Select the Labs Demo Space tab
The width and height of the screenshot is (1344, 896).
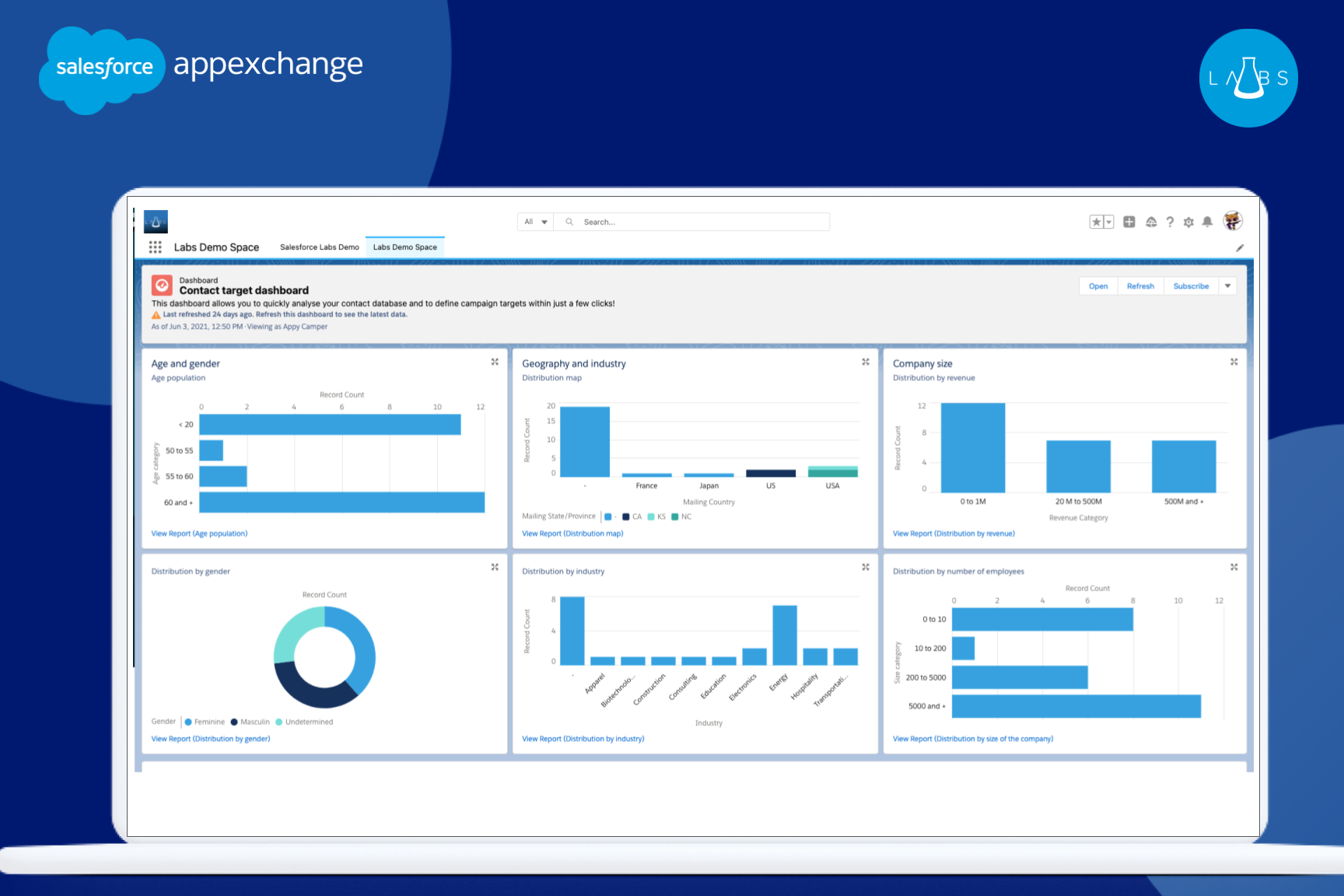pos(404,247)
